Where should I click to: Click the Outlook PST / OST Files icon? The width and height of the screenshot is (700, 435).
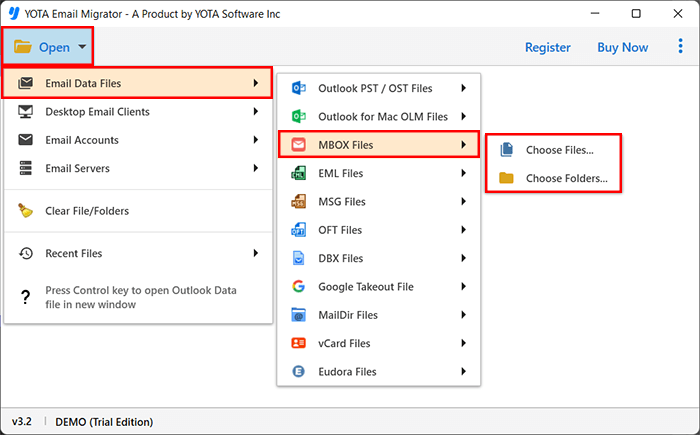click(299, 88)
